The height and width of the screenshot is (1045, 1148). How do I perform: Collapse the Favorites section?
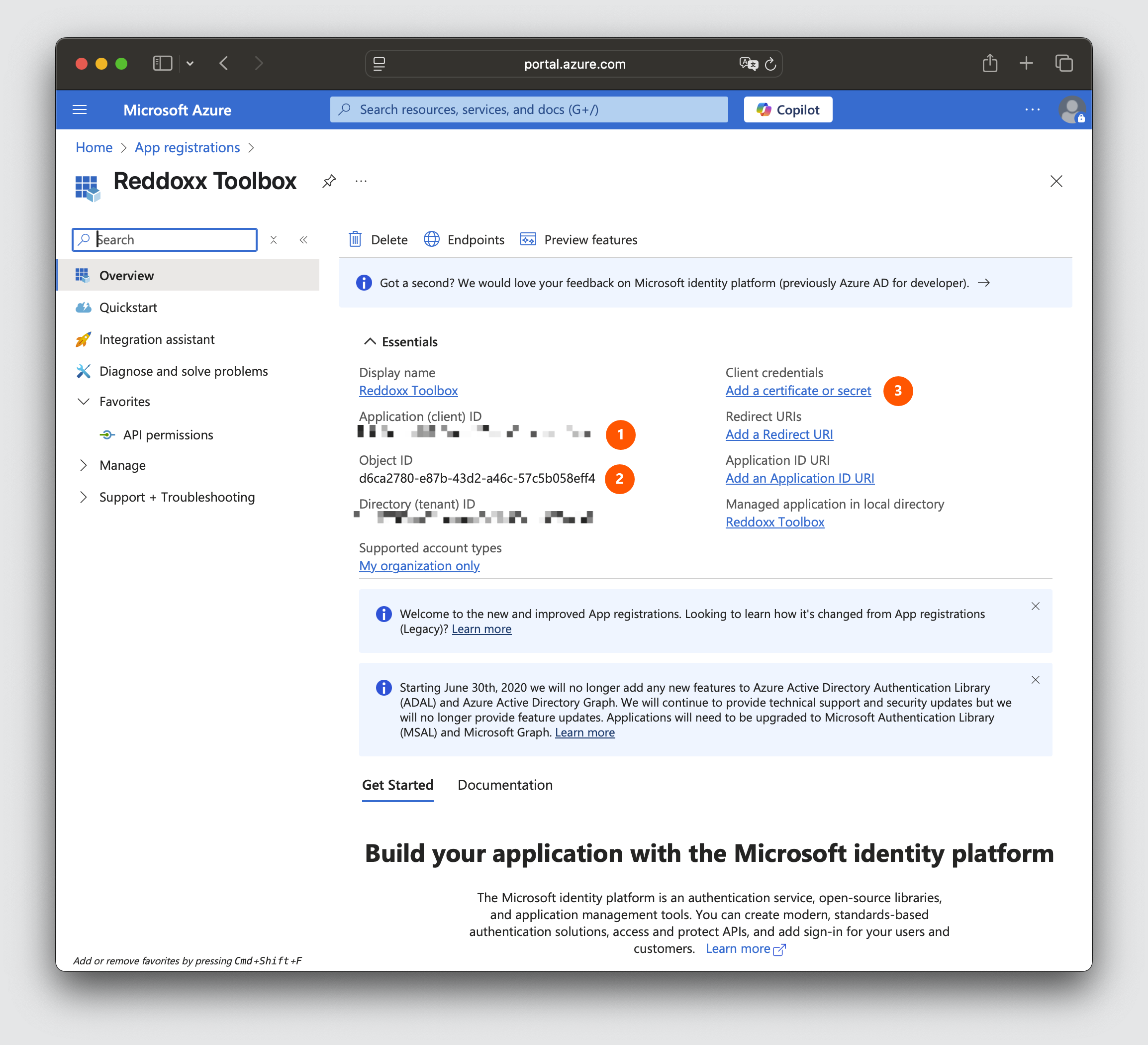click(x=83, y=401)
